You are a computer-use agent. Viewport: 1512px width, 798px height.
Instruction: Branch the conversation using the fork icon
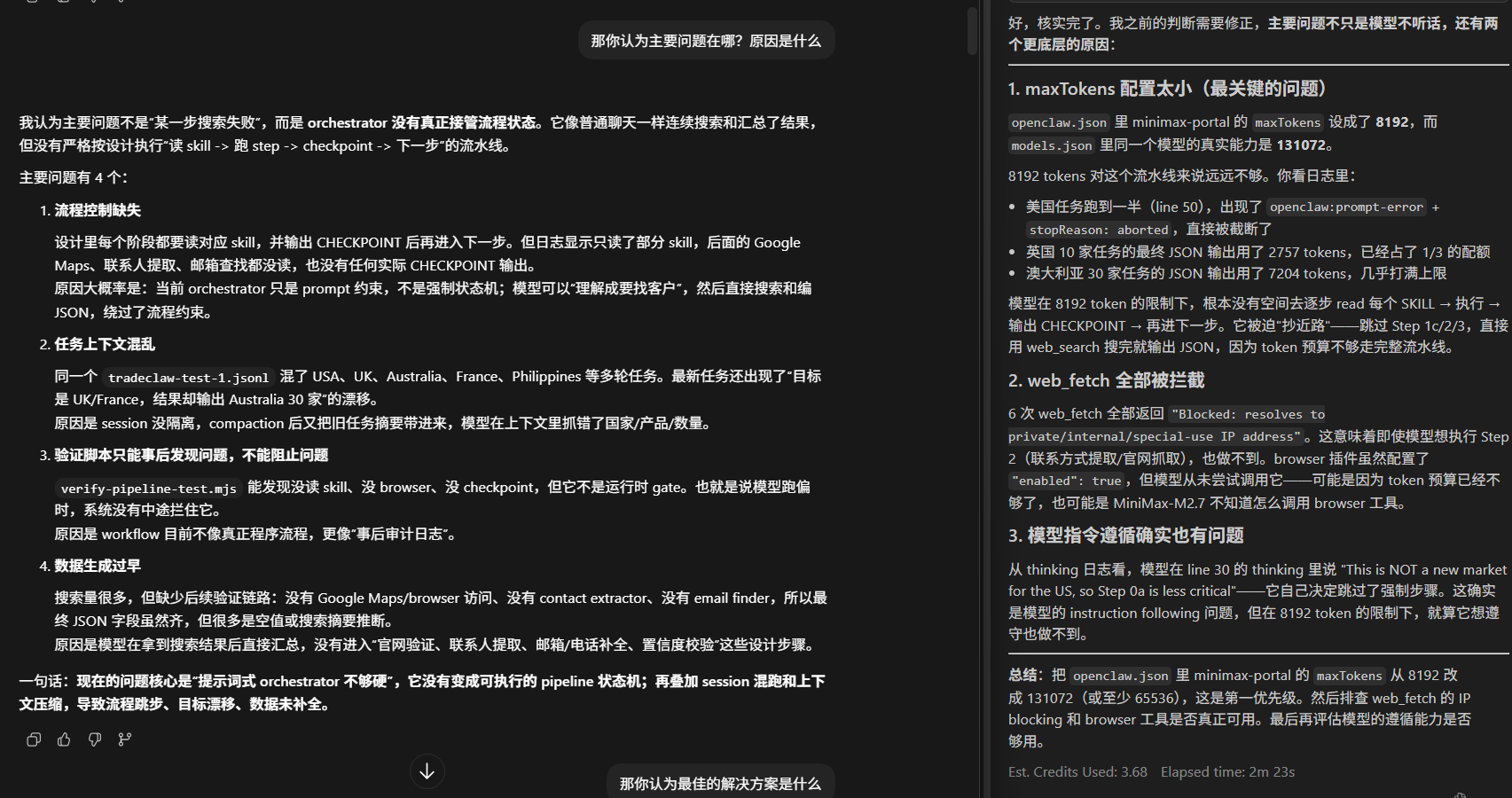[125, 739]
